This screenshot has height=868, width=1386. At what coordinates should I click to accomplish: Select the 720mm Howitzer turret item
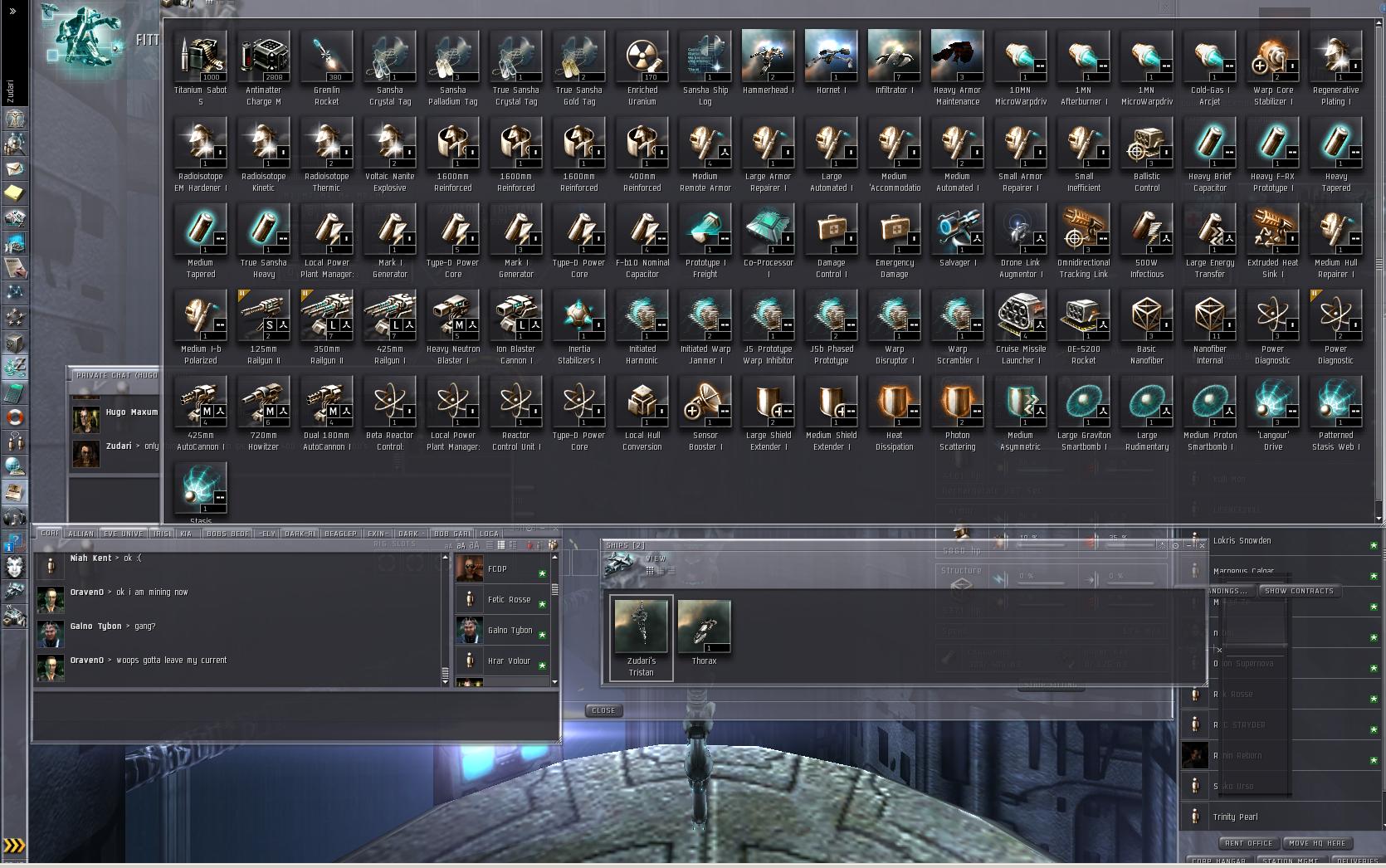pos(263,414)
